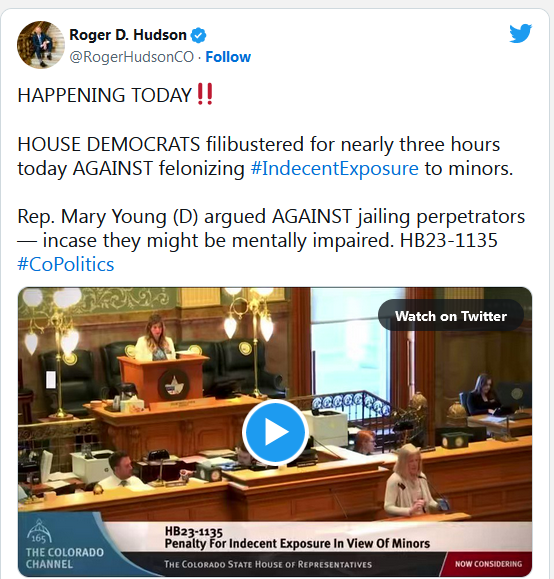Click the HAPPENING TODAY text line

(x=105, y=95)
